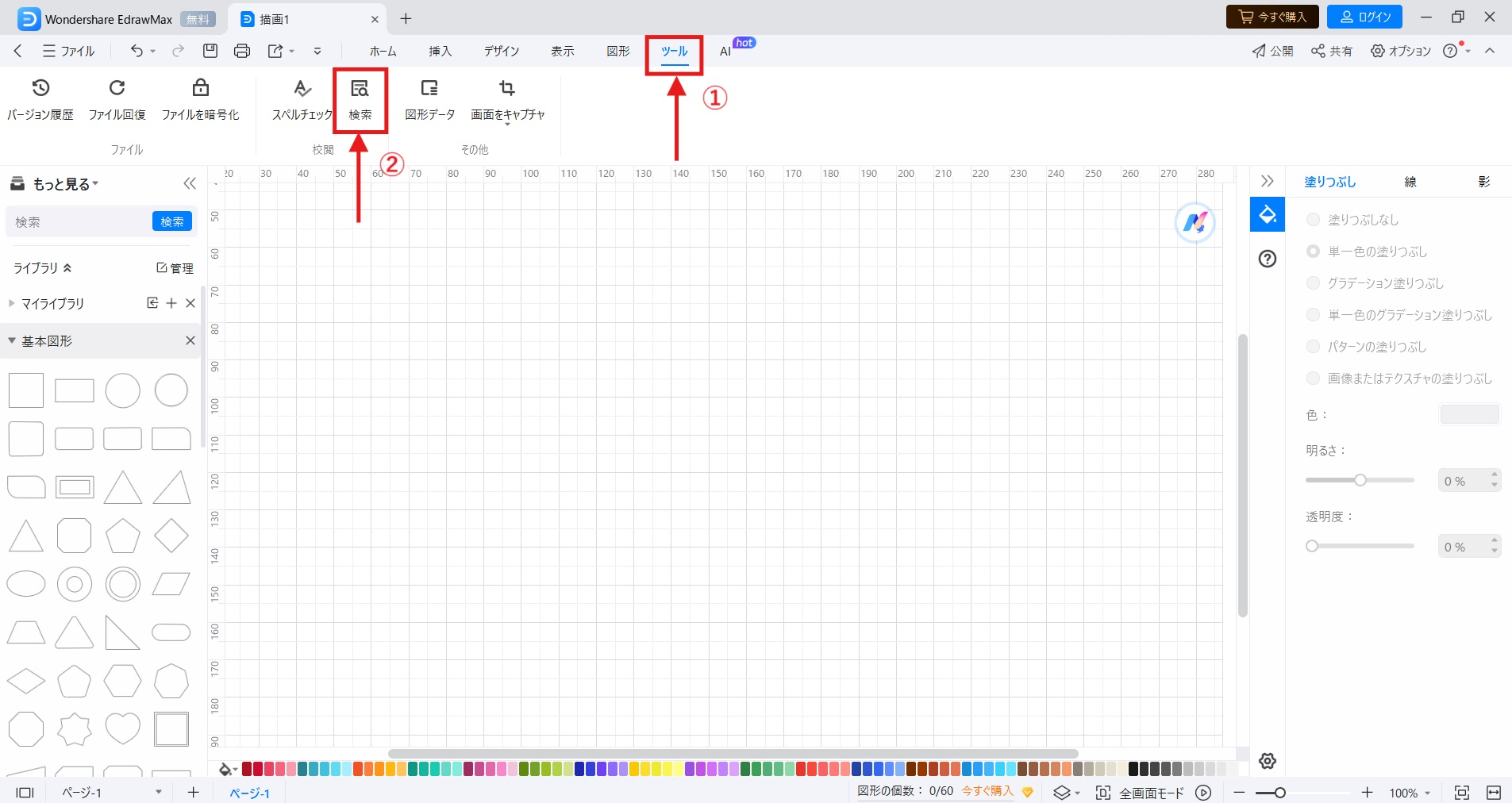Adjust the 明るさ brightness slider
Screen dimensions: 1512x803
[1360, 480]
